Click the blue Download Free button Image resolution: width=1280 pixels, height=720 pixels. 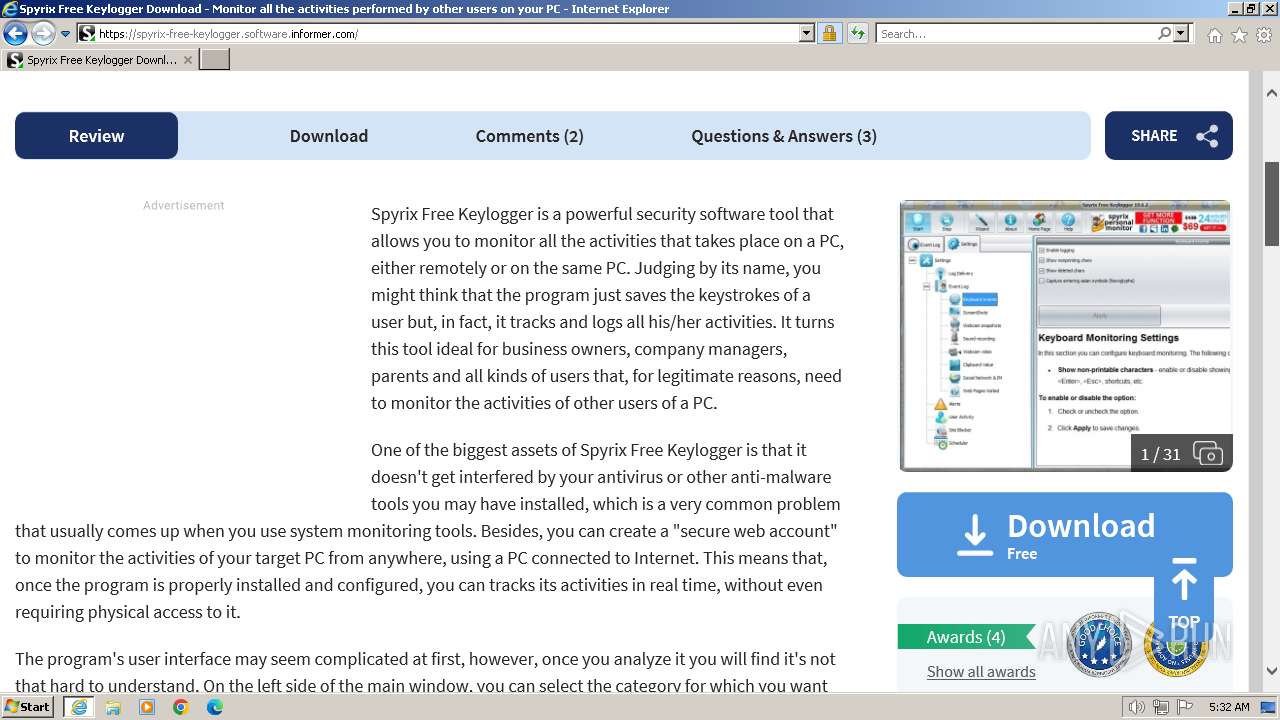pyautogui.click(x=1065, y=535)
